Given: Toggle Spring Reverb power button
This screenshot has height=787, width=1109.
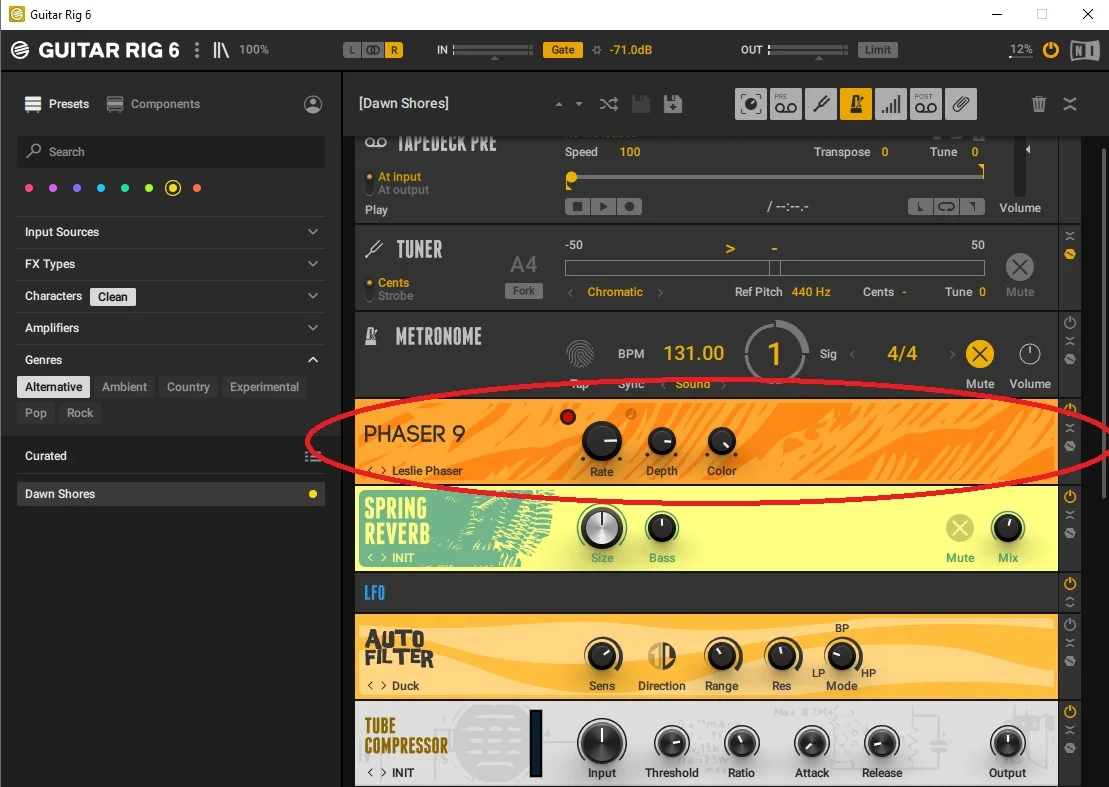Looking at the screenshot, I should (x=1070, y=496).
